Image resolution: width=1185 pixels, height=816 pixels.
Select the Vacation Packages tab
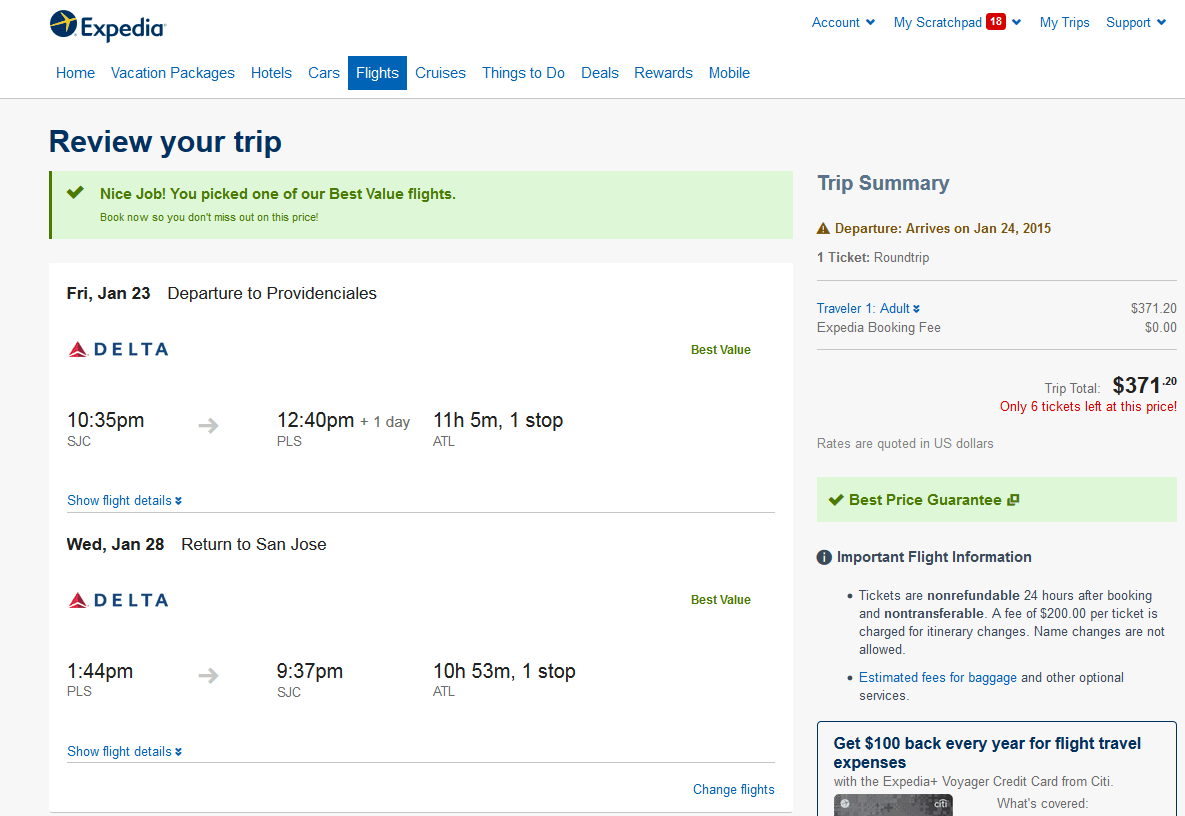(x=173, y=73)
